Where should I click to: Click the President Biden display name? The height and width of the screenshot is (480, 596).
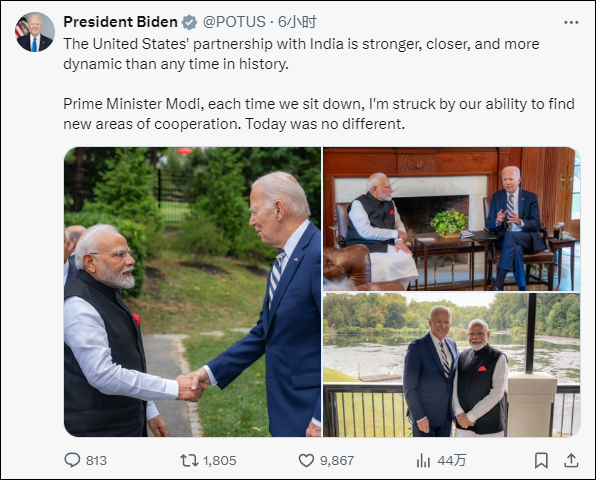click(x=120, y=22)
